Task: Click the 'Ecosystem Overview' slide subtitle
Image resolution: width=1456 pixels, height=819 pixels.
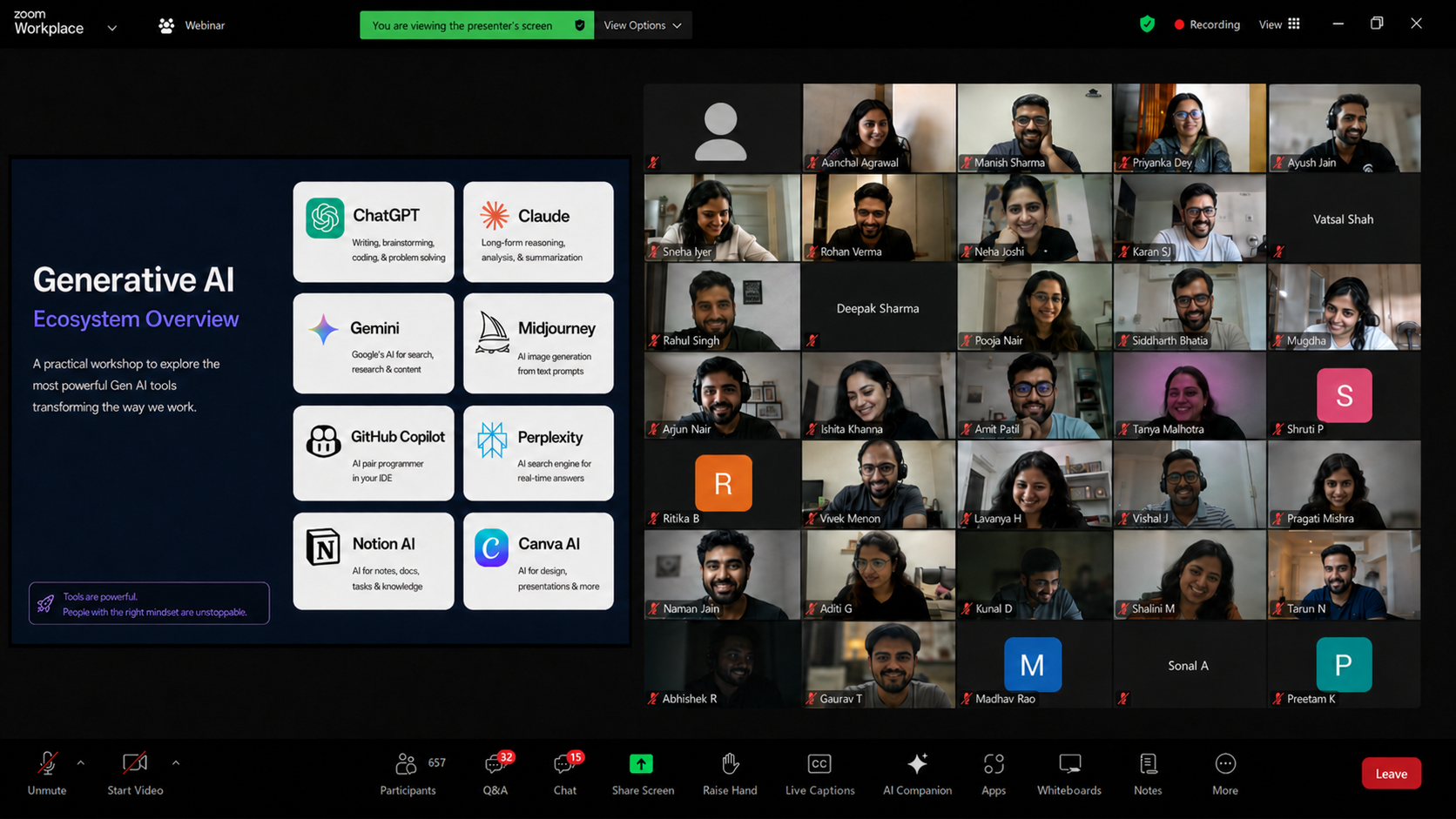Action: pos(136,319)
